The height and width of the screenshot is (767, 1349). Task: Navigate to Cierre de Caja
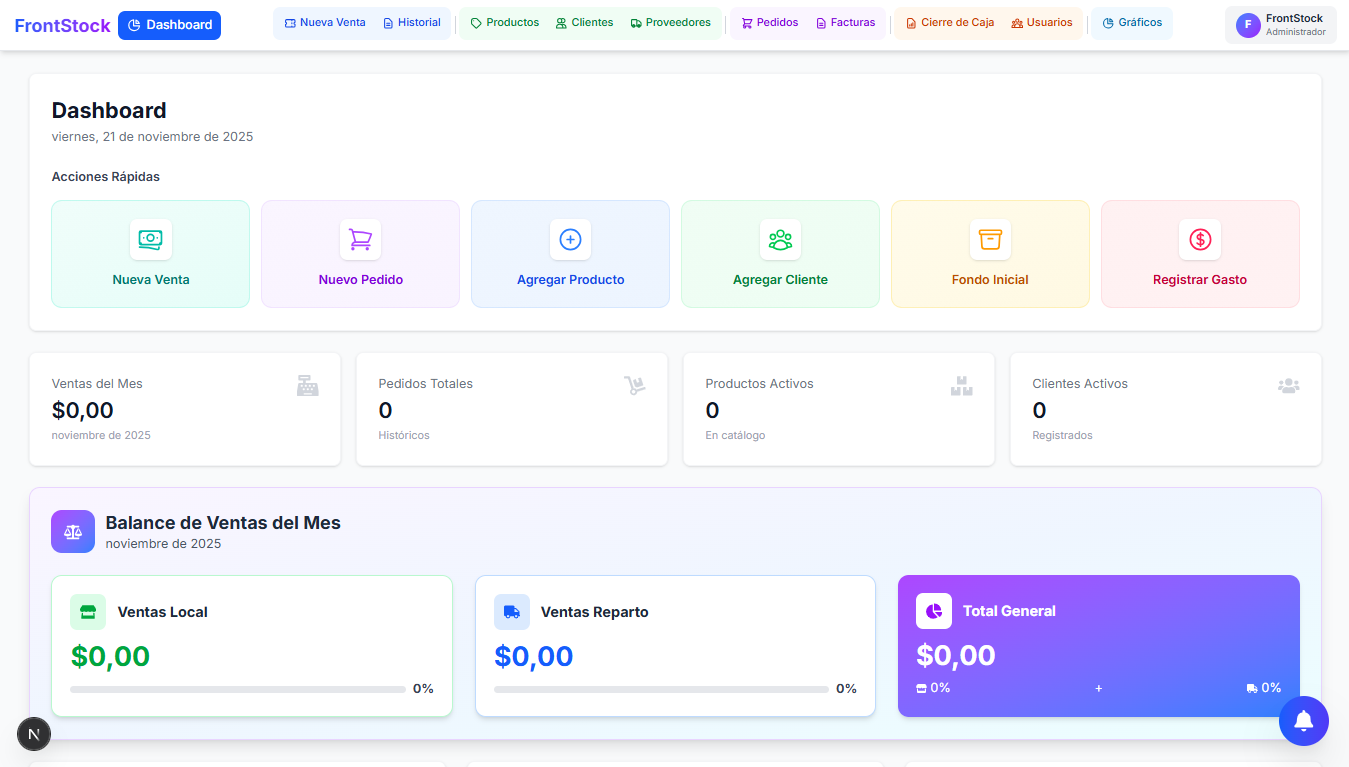point(948,21)
